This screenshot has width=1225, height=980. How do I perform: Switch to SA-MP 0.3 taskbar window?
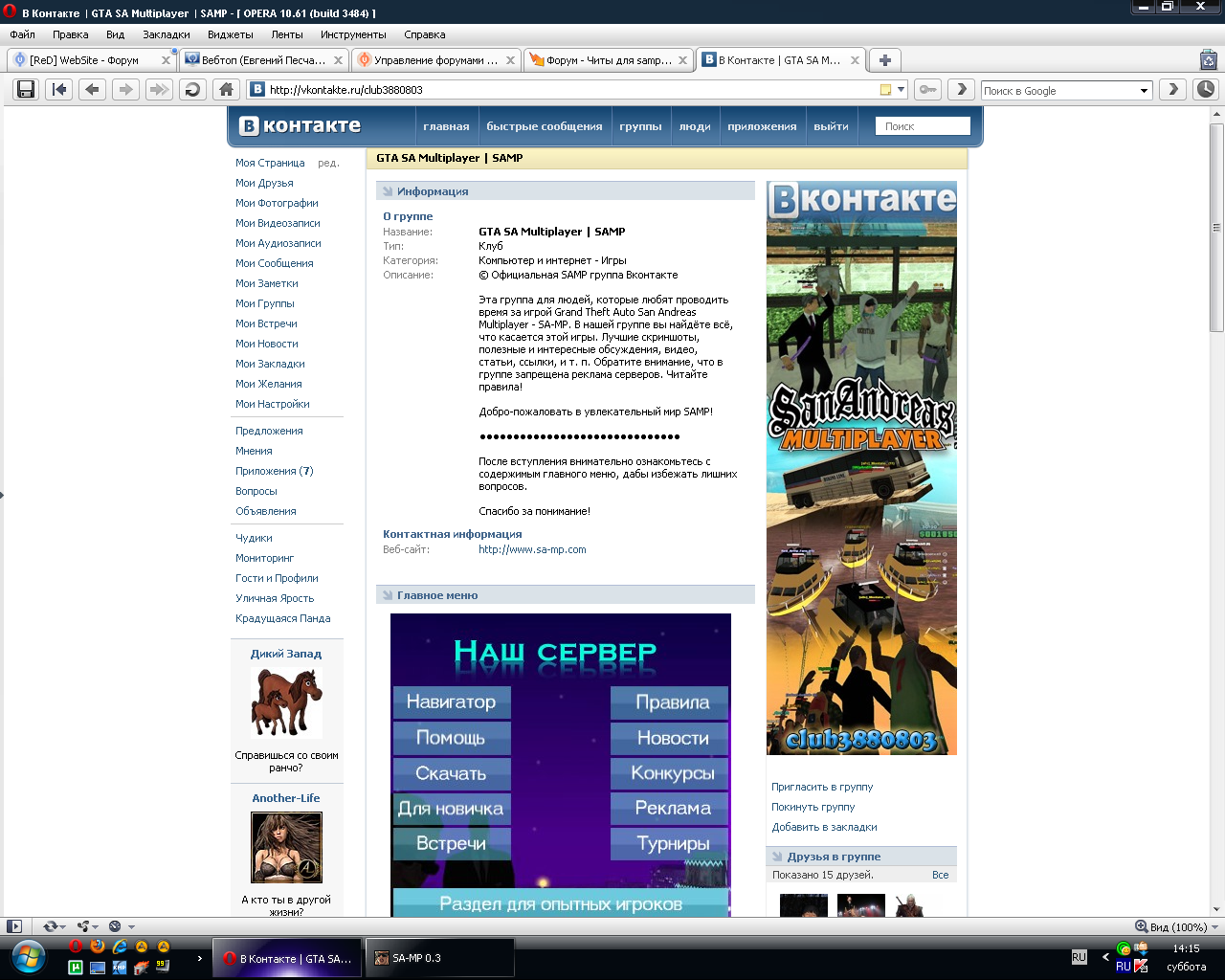pyautogui.click(x=439, y=958)
